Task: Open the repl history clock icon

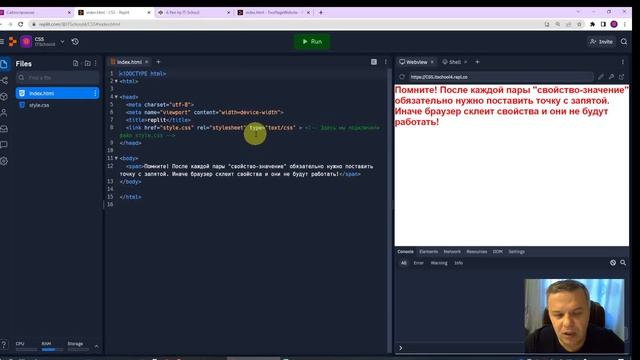Action: tap(75, 42)
